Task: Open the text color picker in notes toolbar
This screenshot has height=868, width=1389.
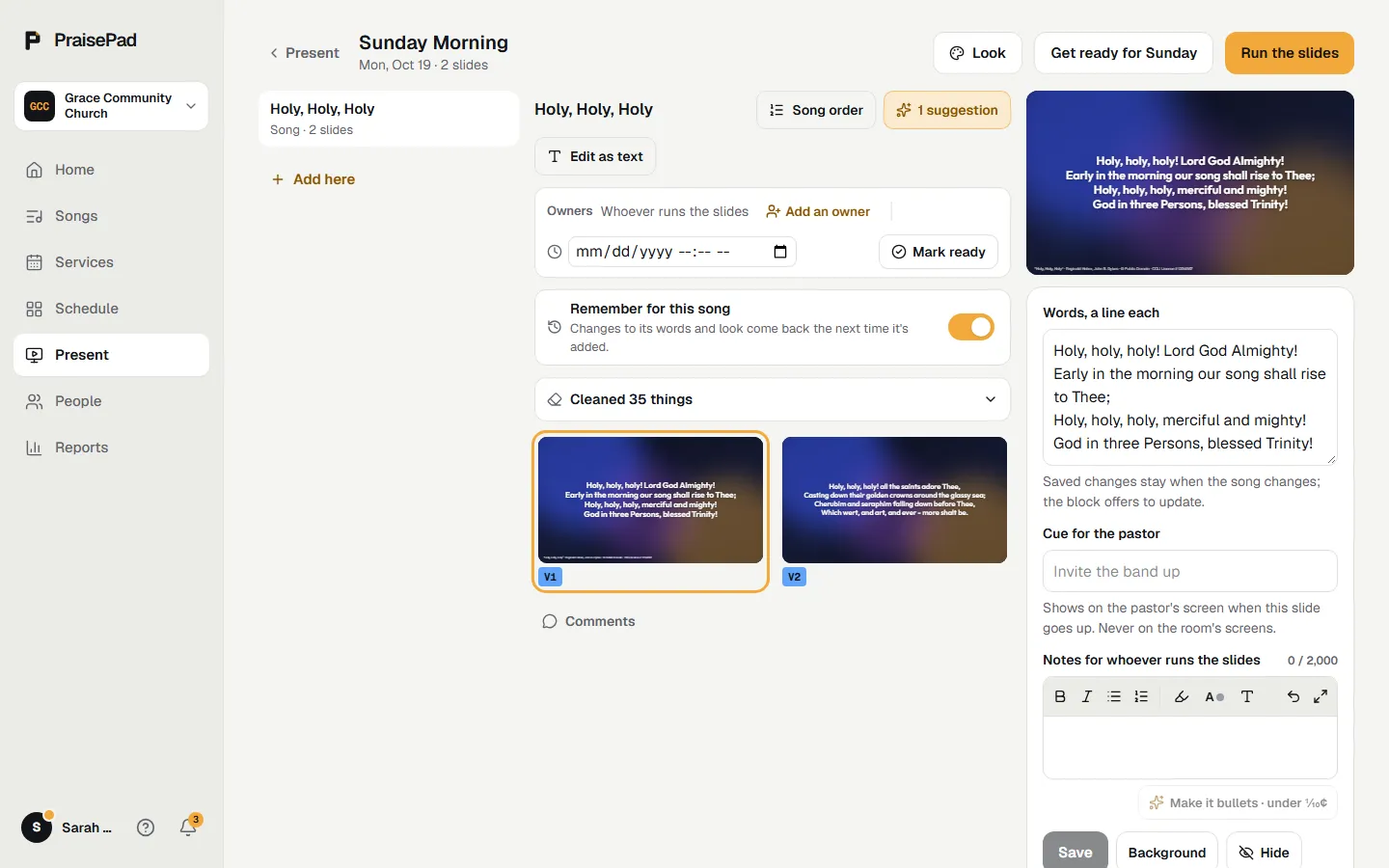Action: point(1214,696)
